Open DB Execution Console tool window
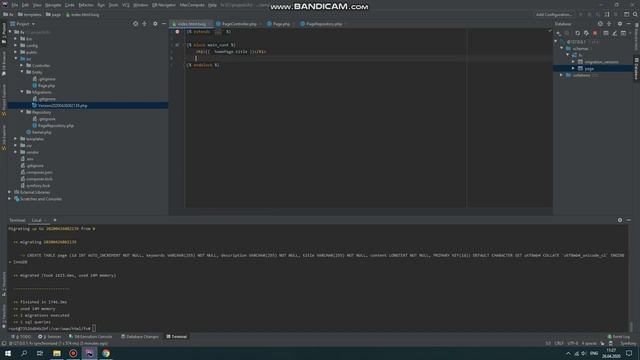The image size is (640, 360). [x=91, y=337]
